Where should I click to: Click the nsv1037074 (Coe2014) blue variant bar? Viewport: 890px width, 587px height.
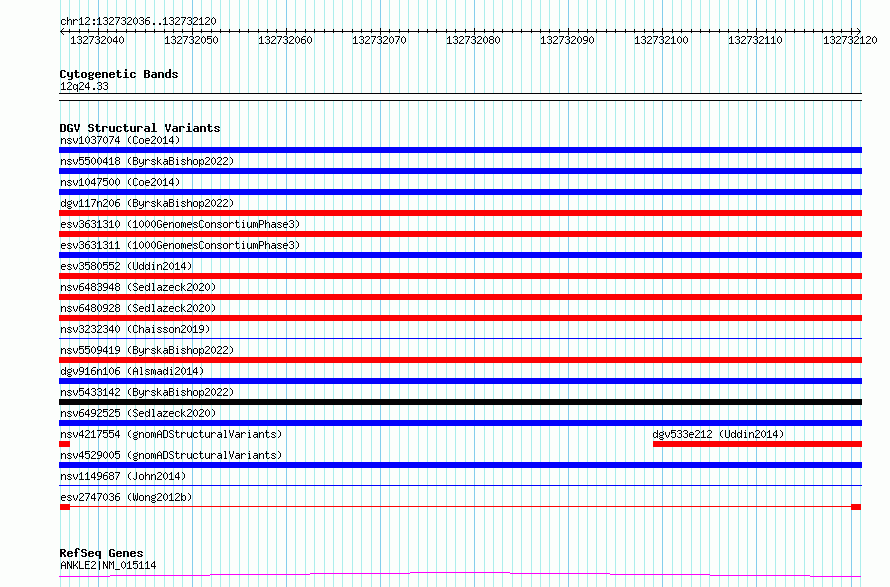click(460, 150)
